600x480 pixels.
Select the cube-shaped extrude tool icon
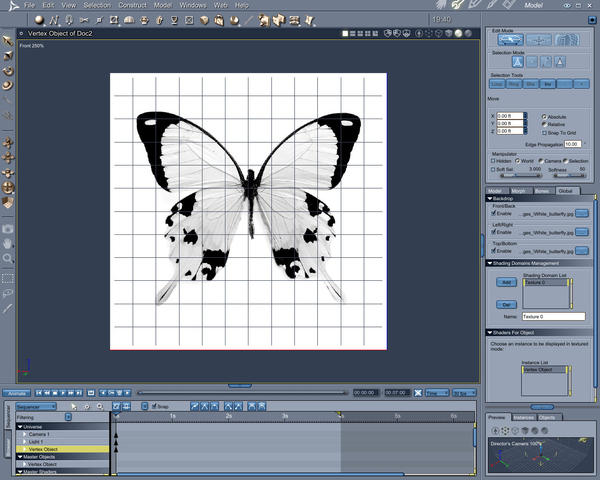tap(204, 20)
